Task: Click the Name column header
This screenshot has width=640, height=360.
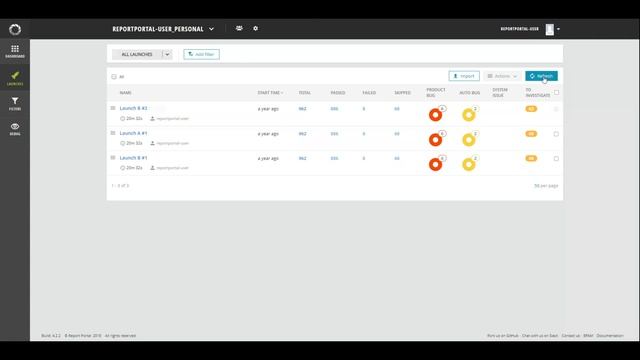Action: point(126,93)
